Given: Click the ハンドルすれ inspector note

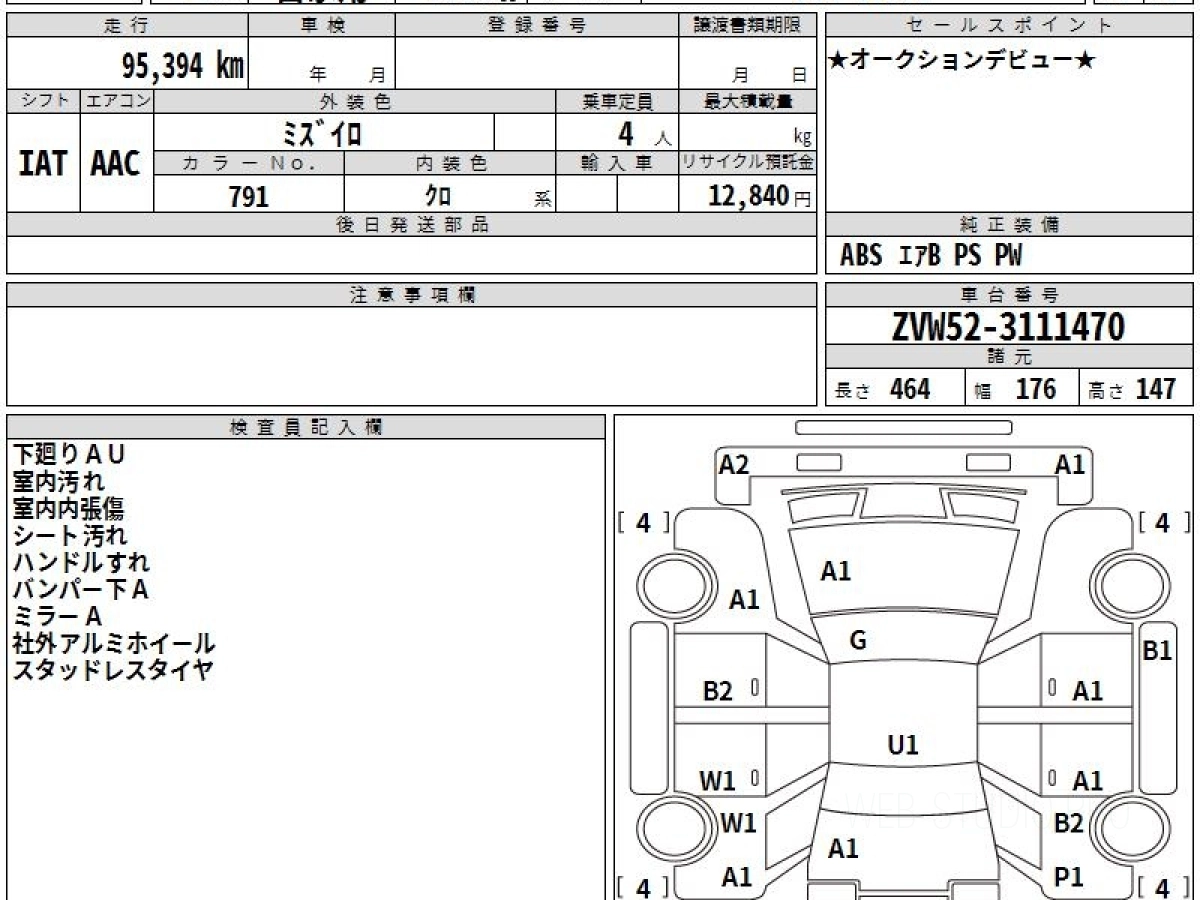Looking at the screenshot, I should [81, 562].
